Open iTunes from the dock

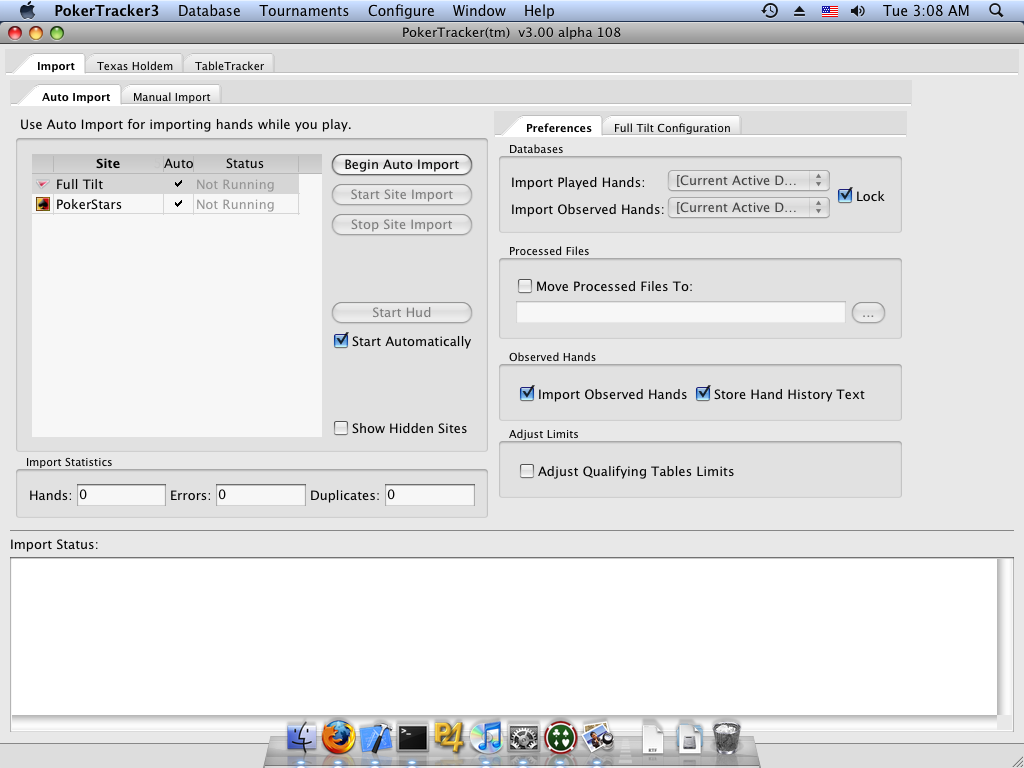485,737
